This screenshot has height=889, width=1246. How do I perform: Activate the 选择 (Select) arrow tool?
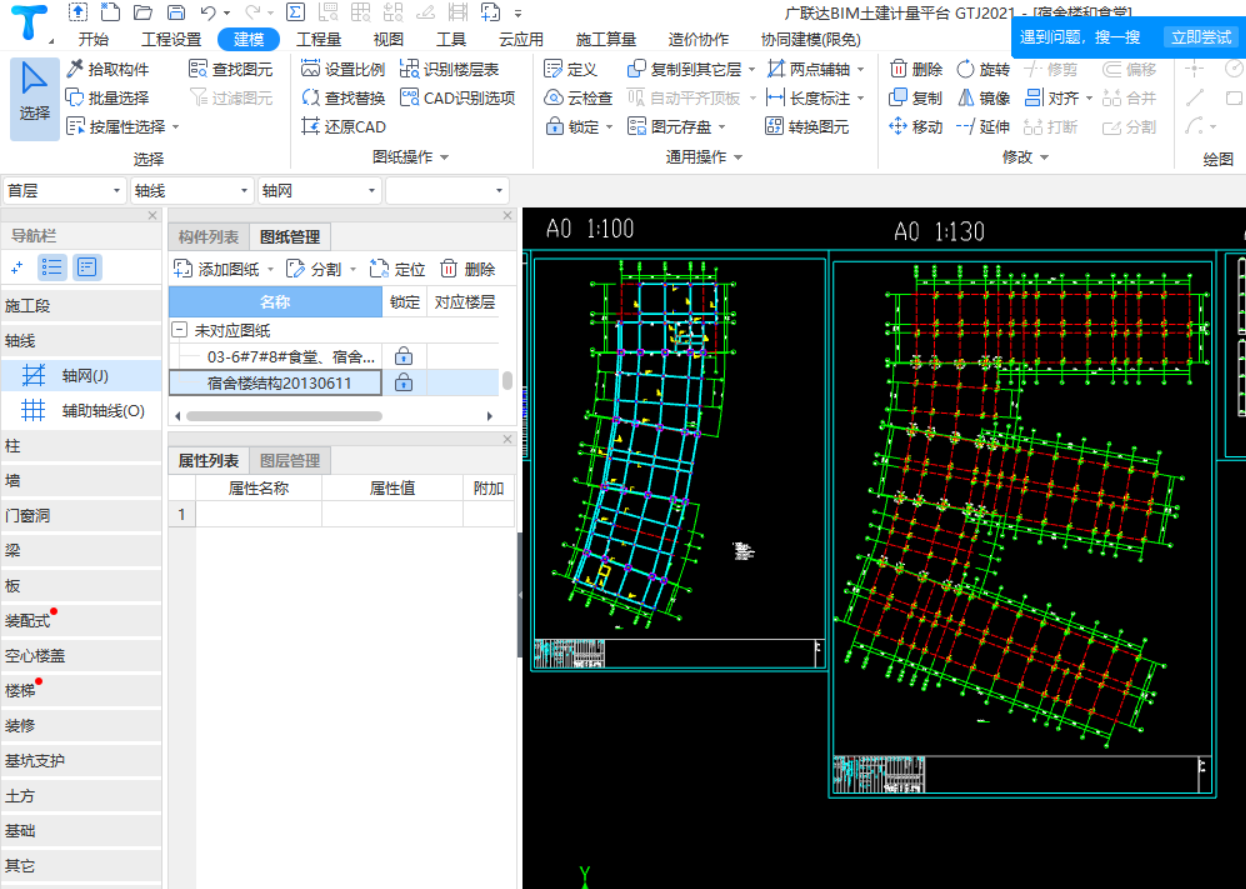(35, 98)
